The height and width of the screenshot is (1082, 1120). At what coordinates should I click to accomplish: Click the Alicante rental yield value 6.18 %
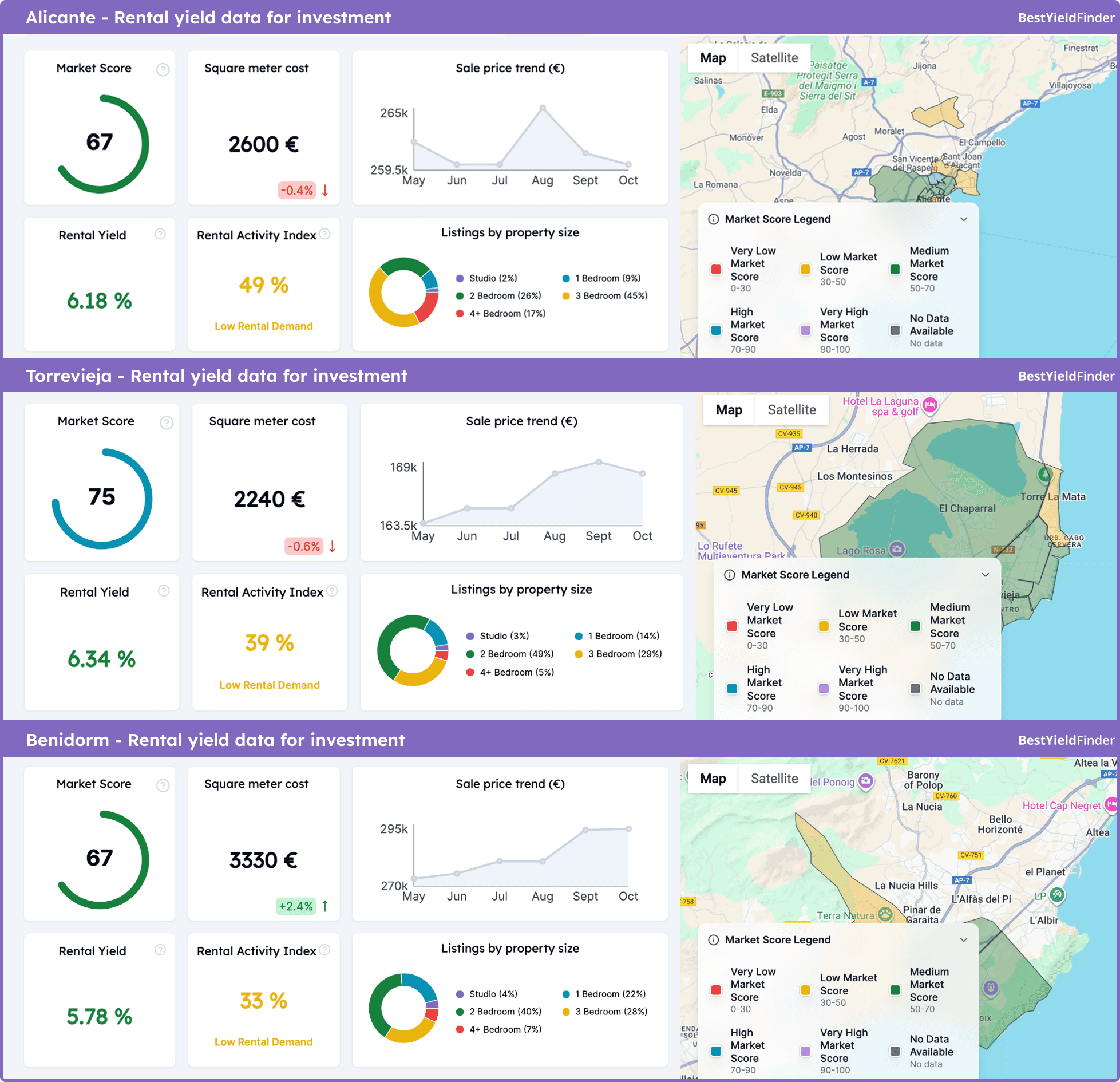pyautogui.click(x=100, y=301)
